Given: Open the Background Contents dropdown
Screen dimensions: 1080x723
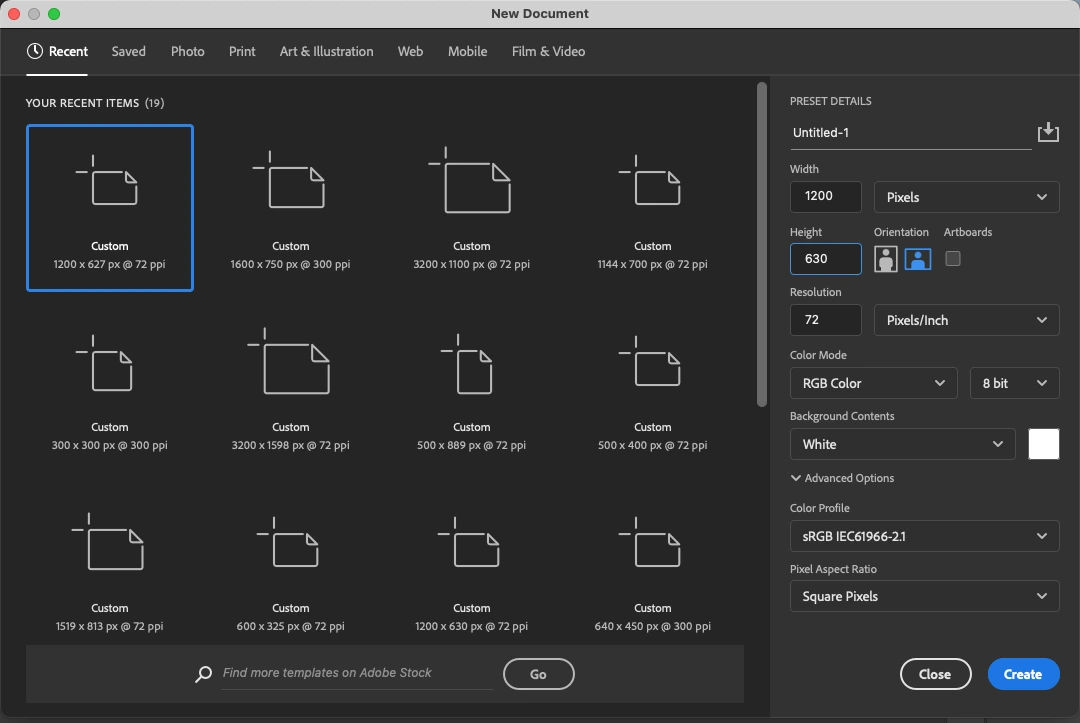Looking at the screenshot, I should click(901, 444).
